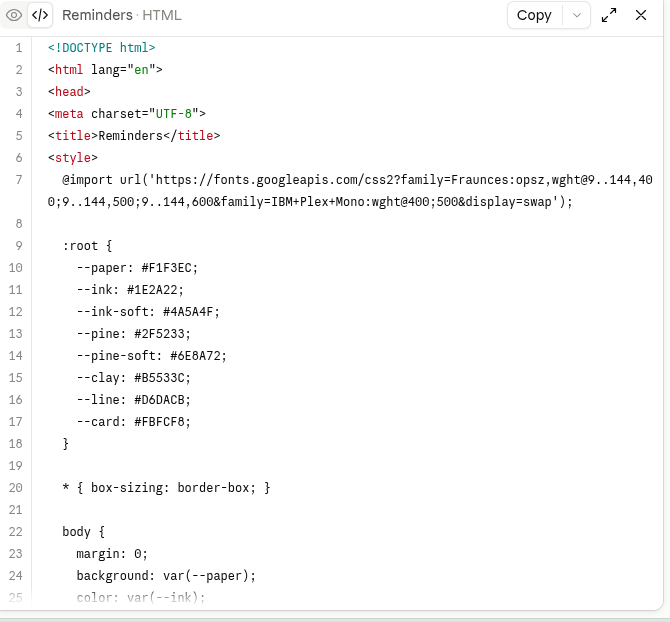Click line number 22 beside body
This screenshot has width=670, height=622.
pos(15,531)
